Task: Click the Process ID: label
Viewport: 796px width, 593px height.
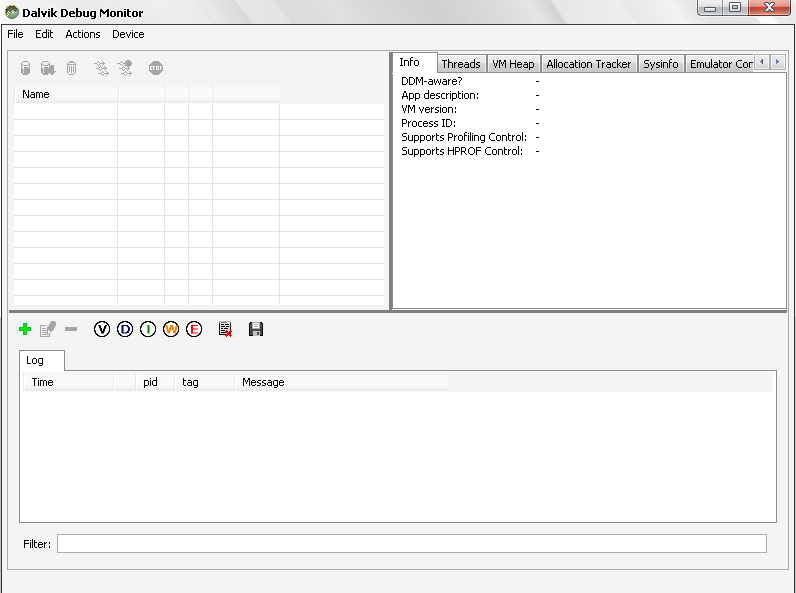Action: tap(428, 123)
